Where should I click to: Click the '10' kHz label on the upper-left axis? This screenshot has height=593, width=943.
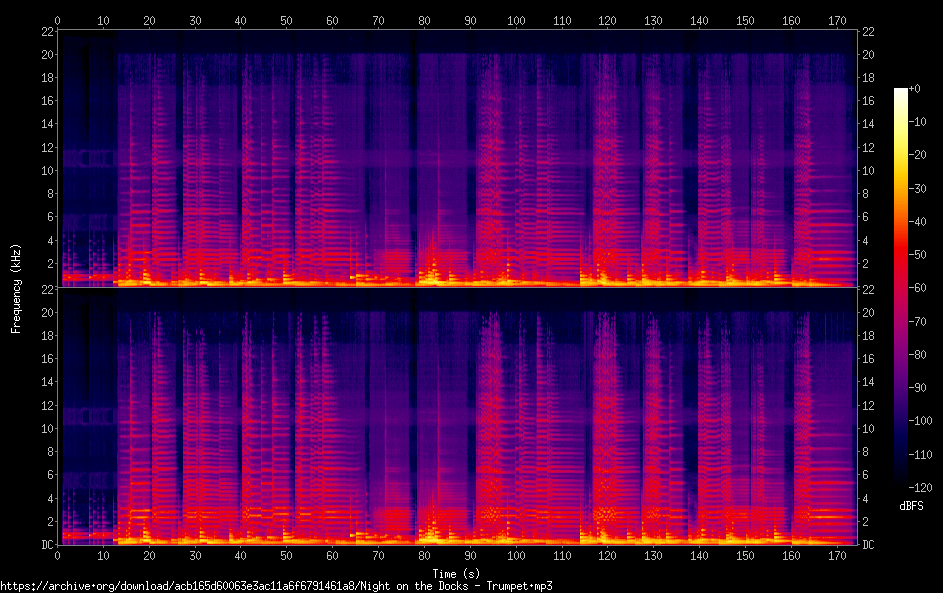(x=46, y=170)
